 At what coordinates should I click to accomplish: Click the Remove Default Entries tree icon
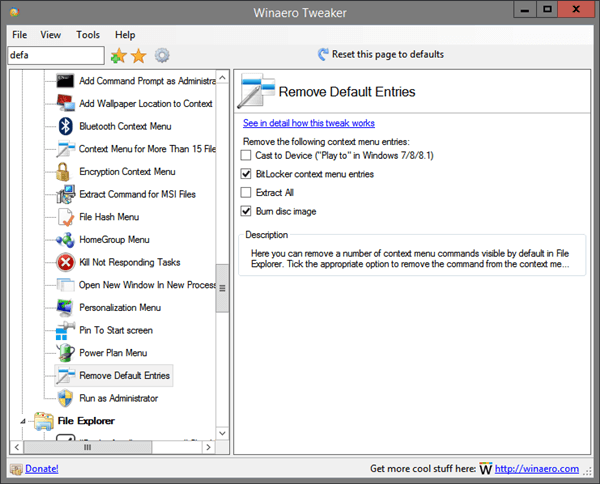click(x=65, y=375)
